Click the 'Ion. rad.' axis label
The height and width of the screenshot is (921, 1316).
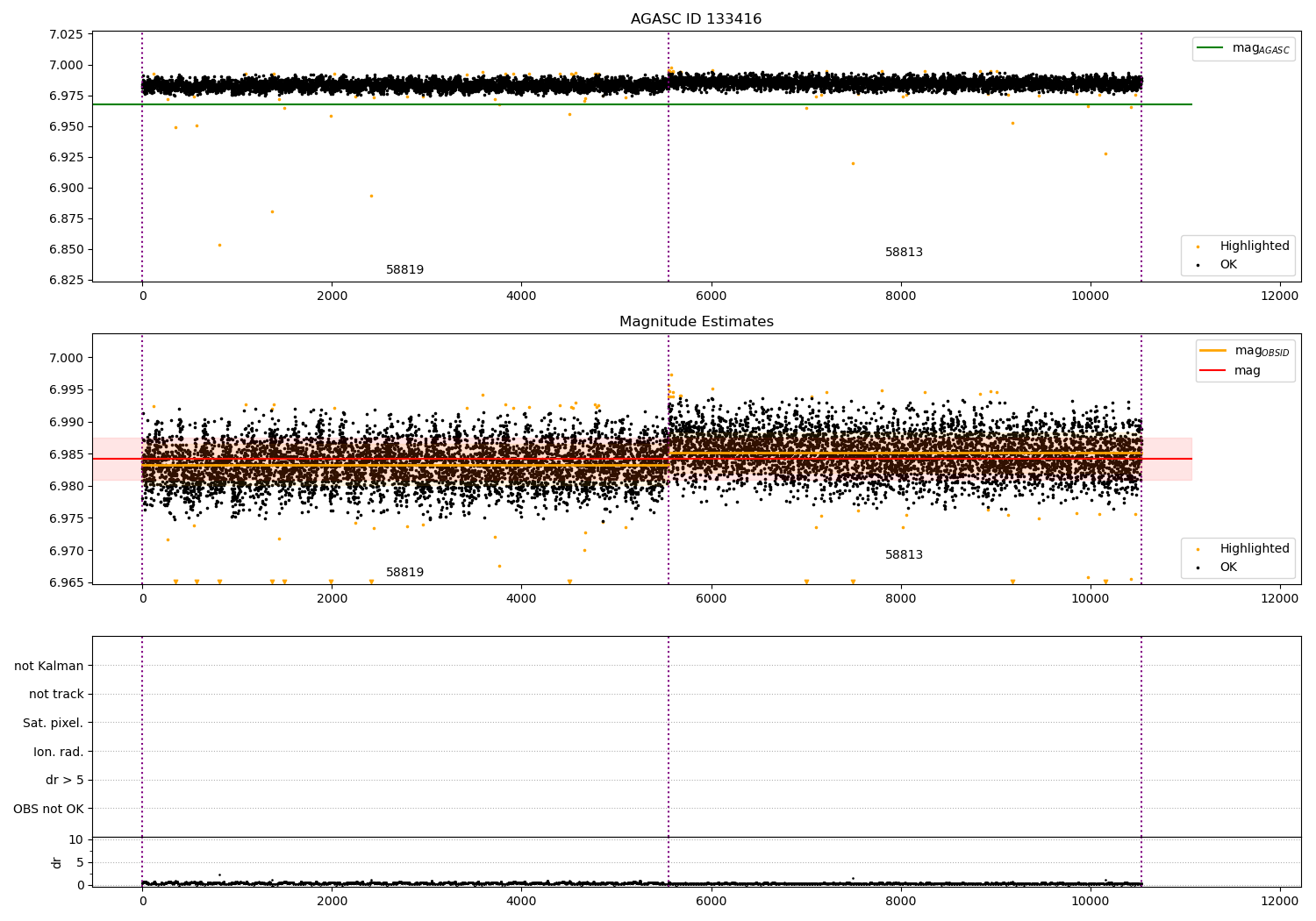pyautogui.click(x=59, y=752)
